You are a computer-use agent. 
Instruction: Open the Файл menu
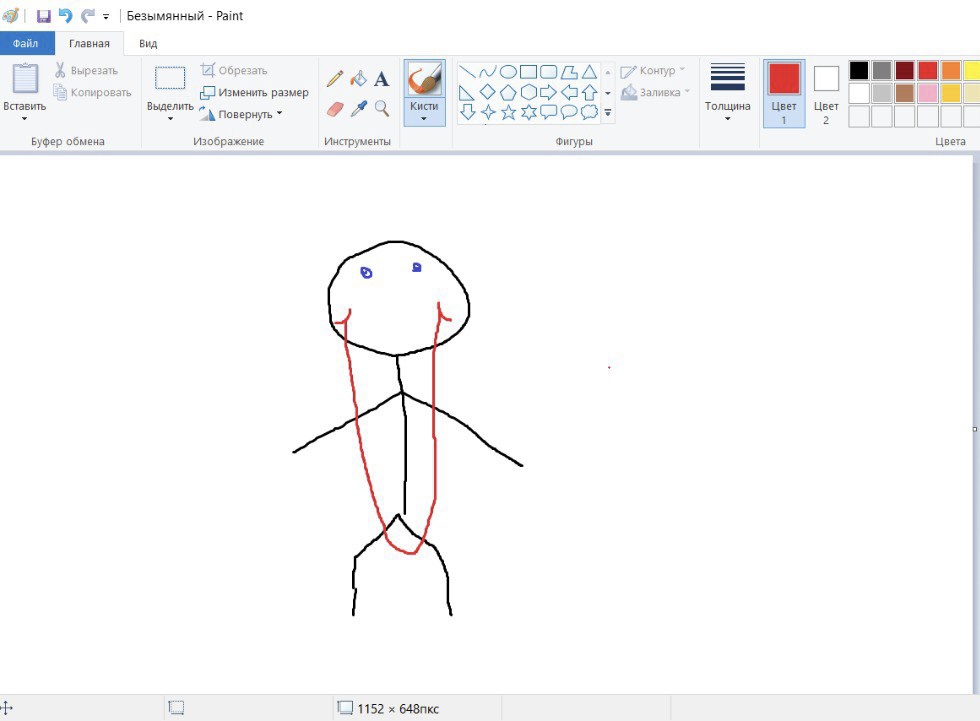(27, 43)
